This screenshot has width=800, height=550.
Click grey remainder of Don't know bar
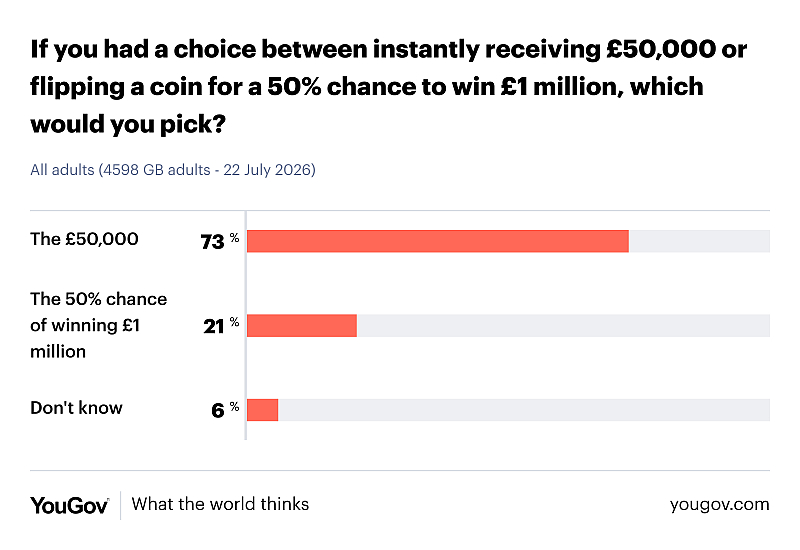[524, 410]
